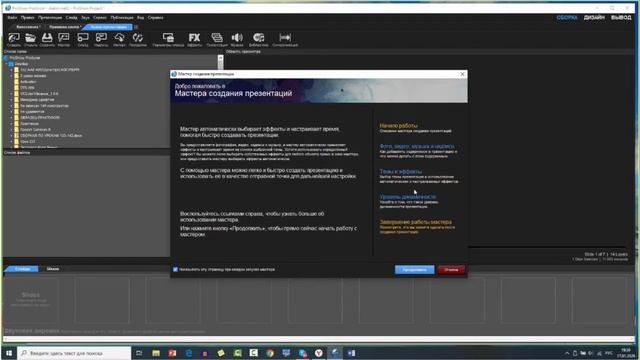Open PowerPoint from the taskbar
Viewport: 640px width, 360px height.
point(172,353)
